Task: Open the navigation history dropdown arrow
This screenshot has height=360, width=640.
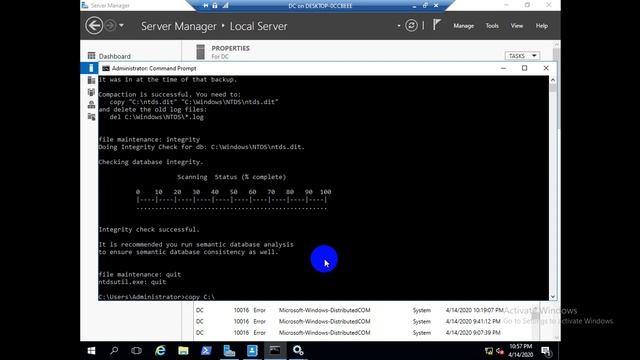Action: click(121, 25)
